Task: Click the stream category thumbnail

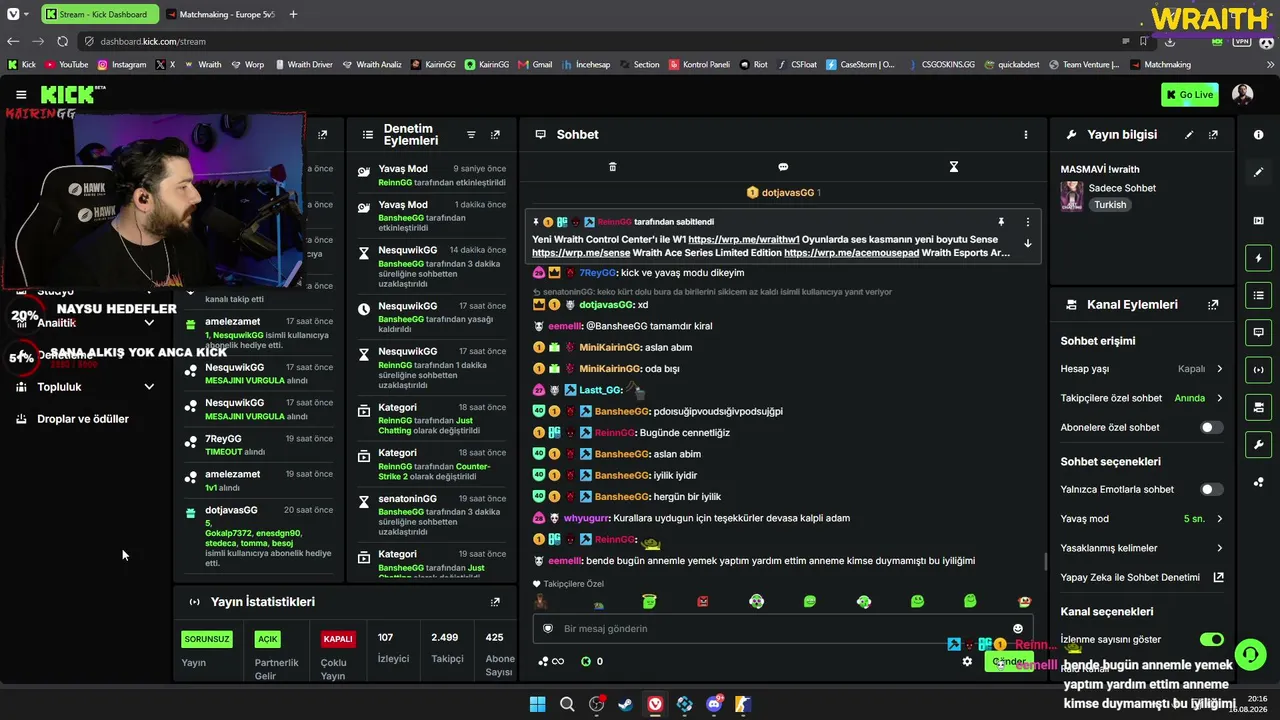Action: pyautogui.click(x=1072, y=196)
